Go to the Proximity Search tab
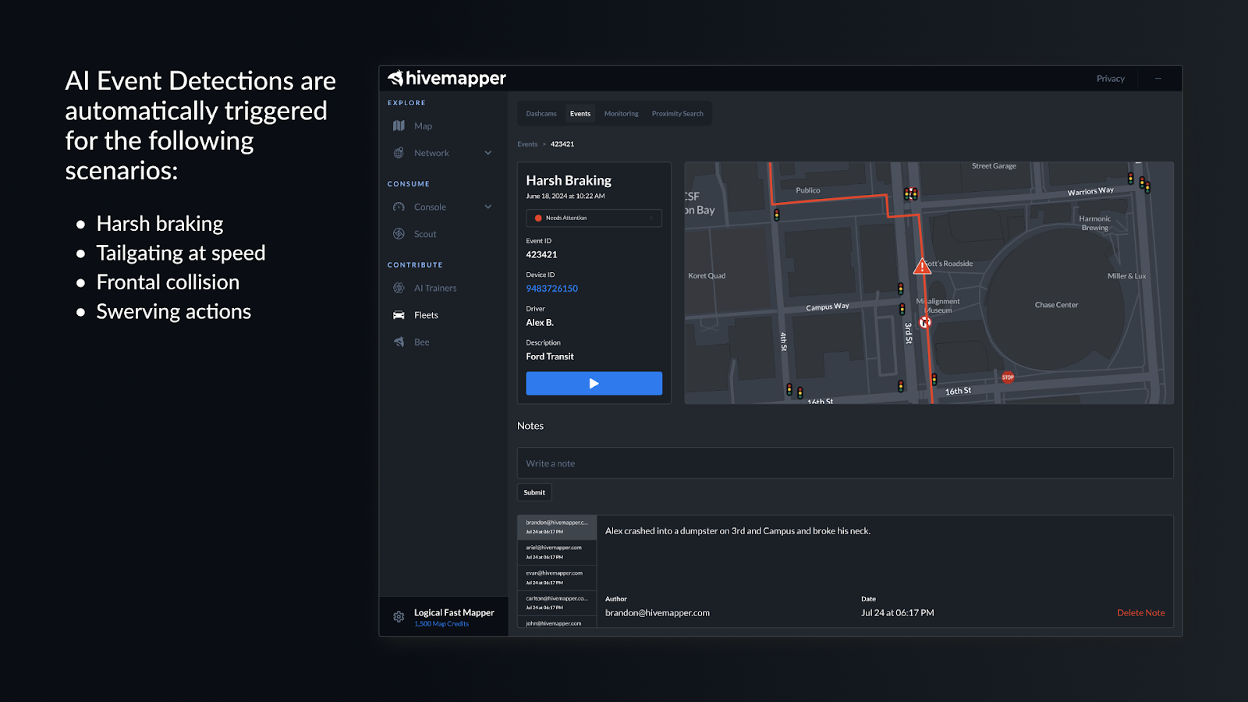The width and height of the screenshot is (1248, 702). [x=678, y=114]
